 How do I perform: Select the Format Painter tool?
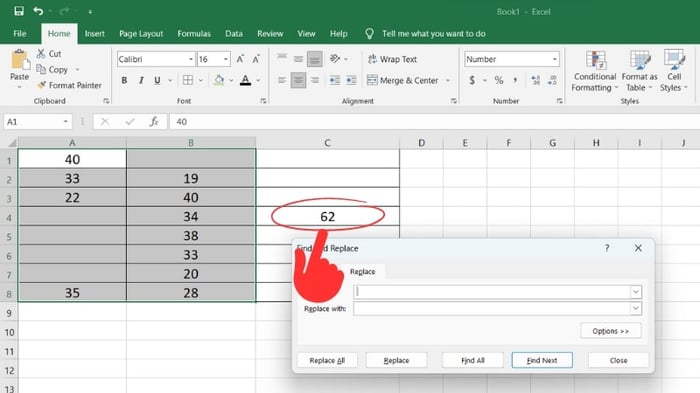coord(70,85)
